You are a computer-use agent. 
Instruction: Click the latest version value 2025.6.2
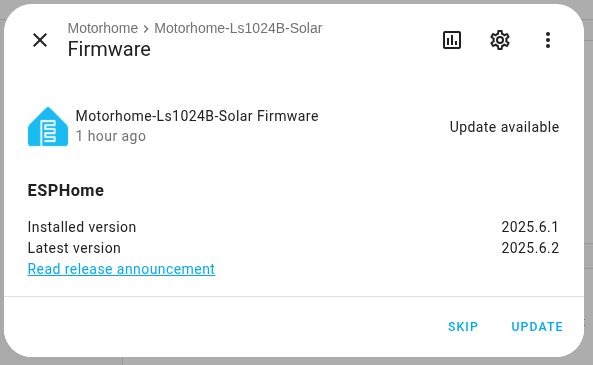click(x=530, y=248)
